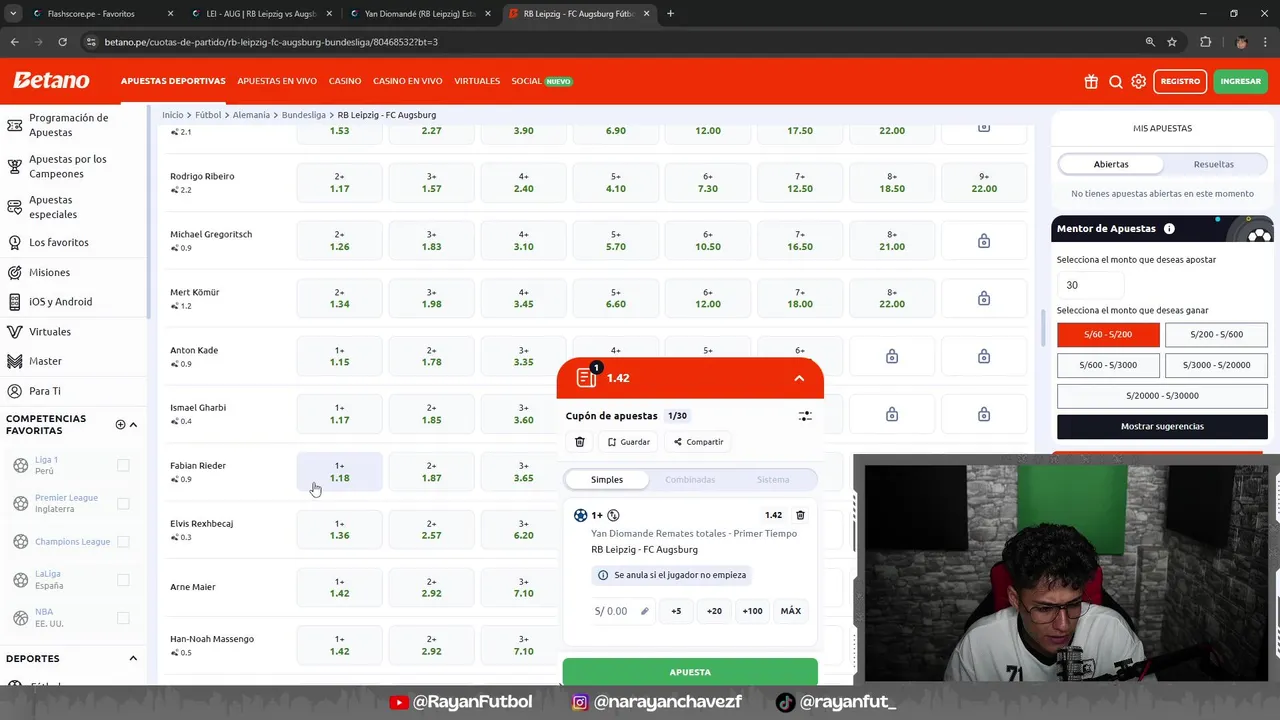This screenshot has width=1280, height=720.
Task: Click the Betano logo
Action: tap(51, 81)
